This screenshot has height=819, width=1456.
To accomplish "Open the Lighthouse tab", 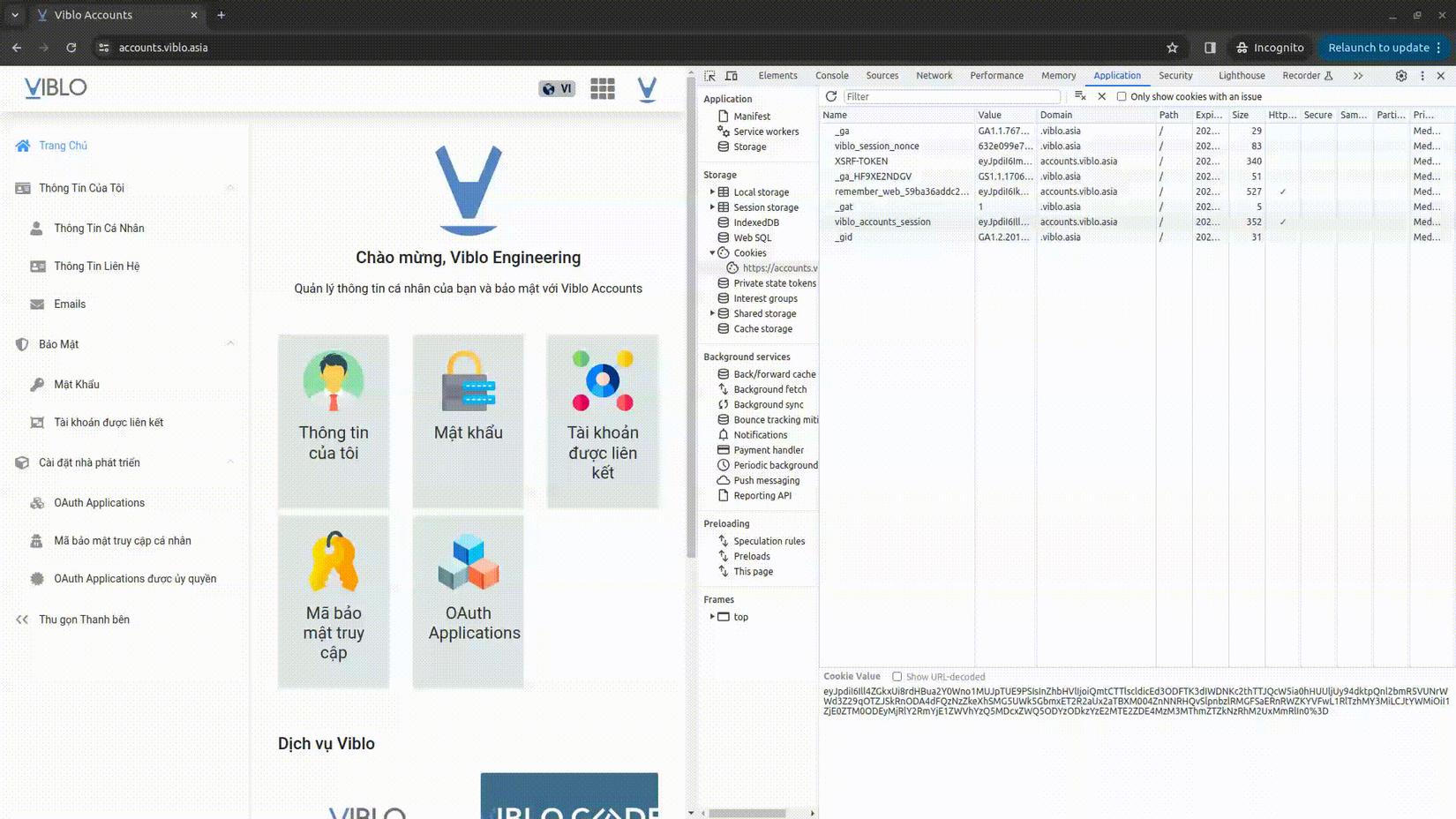I will (x=1242, y=76).
